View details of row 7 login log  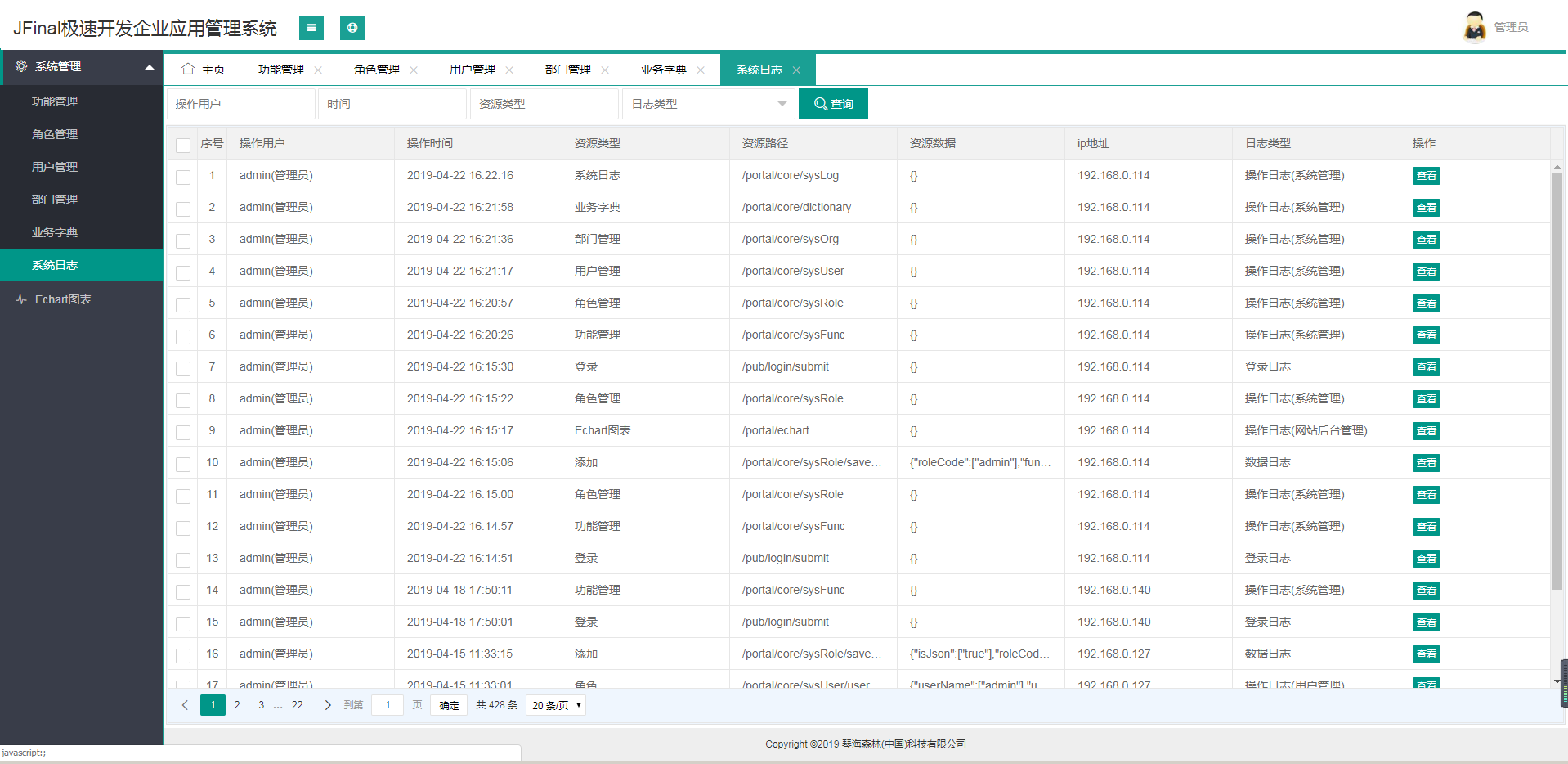coord(1426,367)
